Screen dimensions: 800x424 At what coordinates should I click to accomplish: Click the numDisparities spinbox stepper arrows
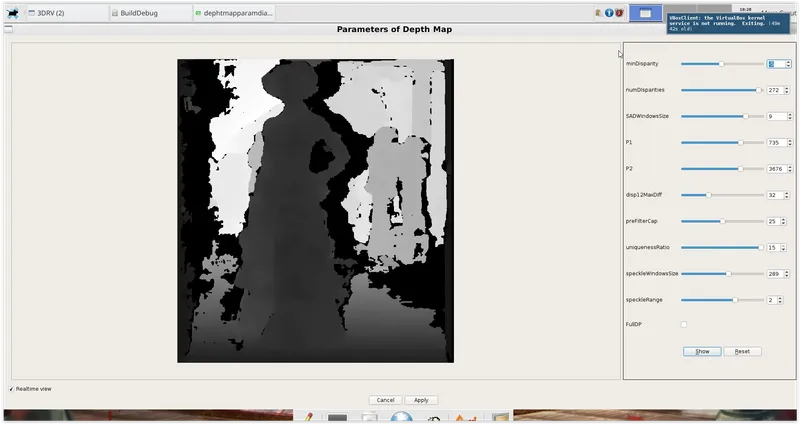787,90
